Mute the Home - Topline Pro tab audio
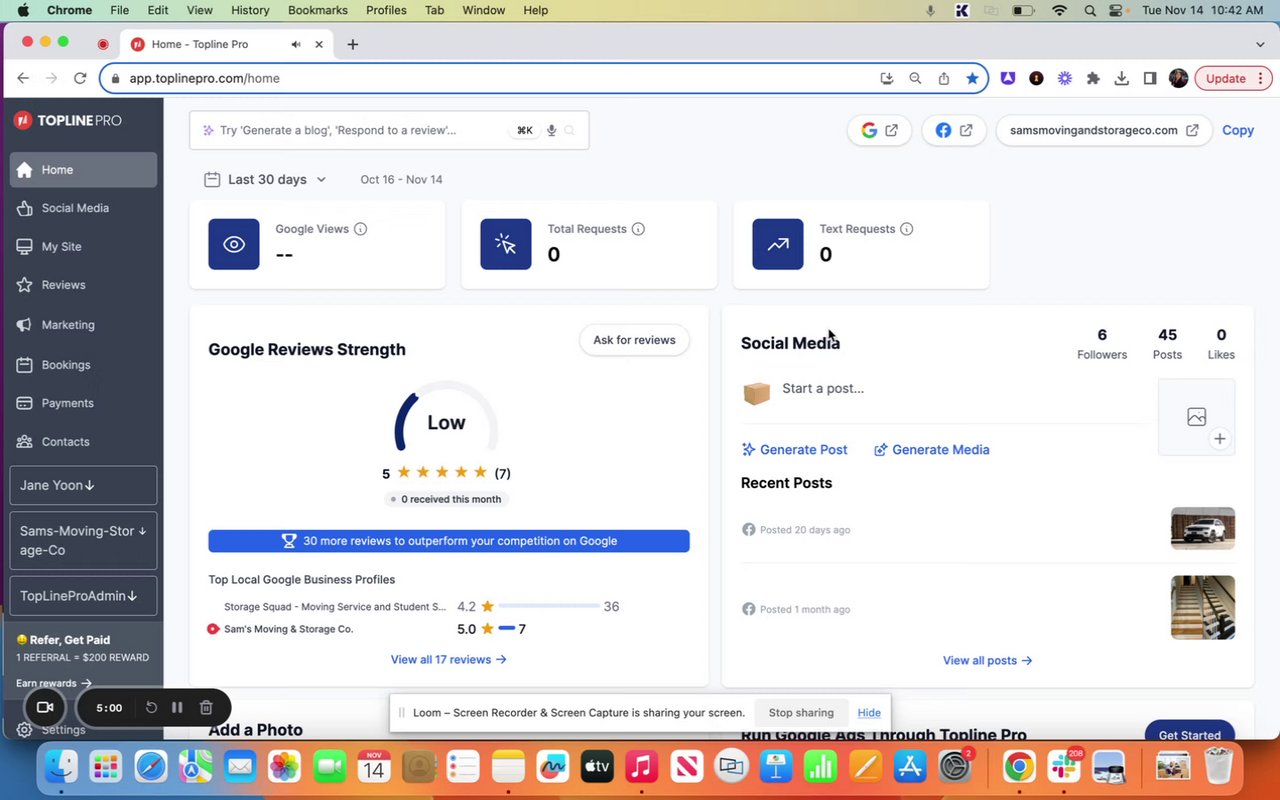This screenshot has width=1280, height=800. (296, 44)
